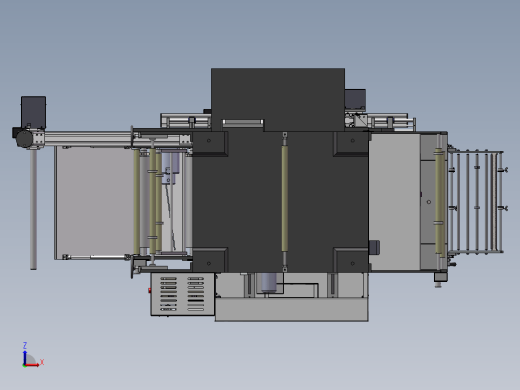Select the white handle bar on the black hood
This screenshot has width=520, height=390.
[x=243, y=122]
